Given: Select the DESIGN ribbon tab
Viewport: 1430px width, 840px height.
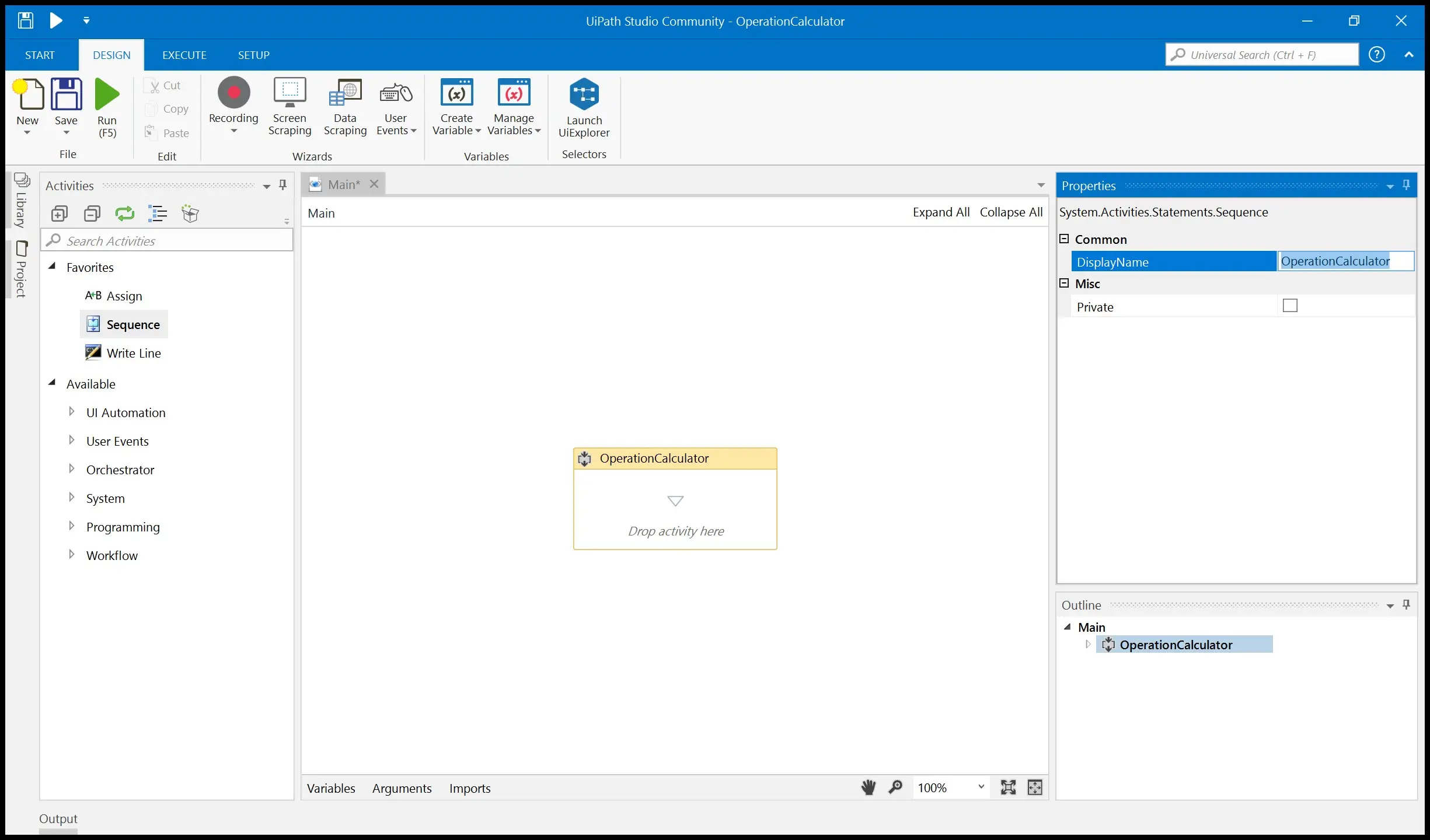Looking at the screenshot, I should click(x=111, y=55).
